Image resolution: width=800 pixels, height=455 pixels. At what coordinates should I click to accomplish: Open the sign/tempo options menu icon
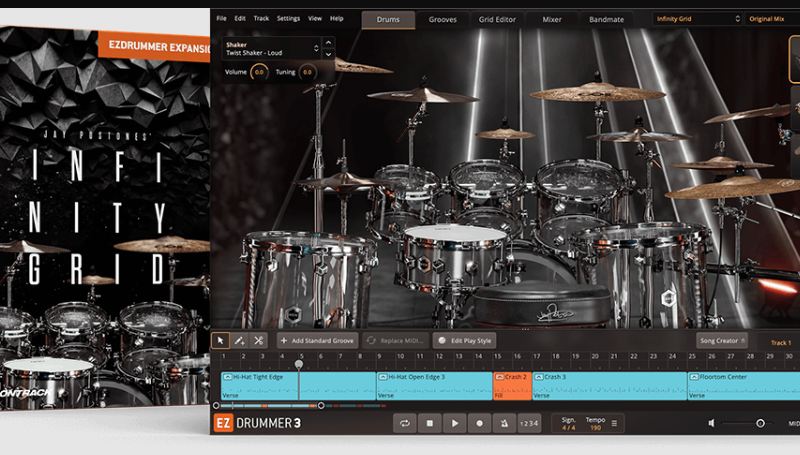coord(614,423)
